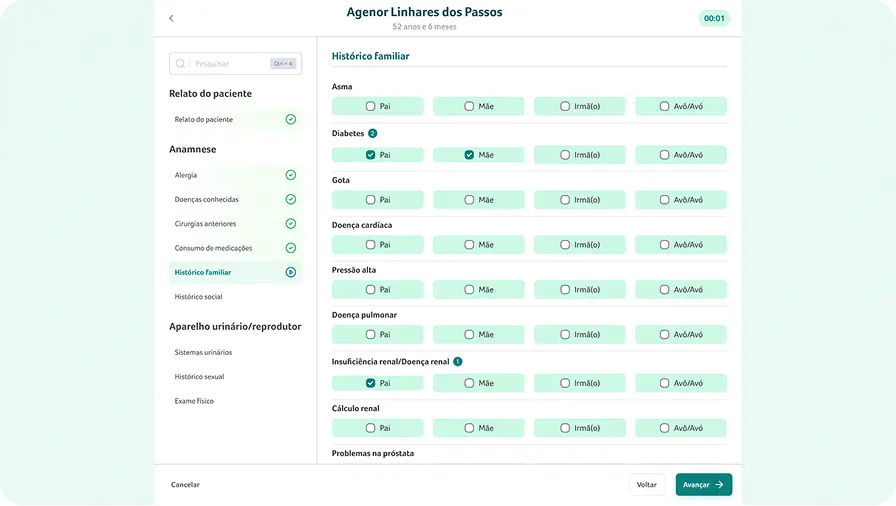The height and width of the screenshot is (506, 896).
Task: Click the checkmark icon next to Doenças conhecidas
Action: (290, 199)
